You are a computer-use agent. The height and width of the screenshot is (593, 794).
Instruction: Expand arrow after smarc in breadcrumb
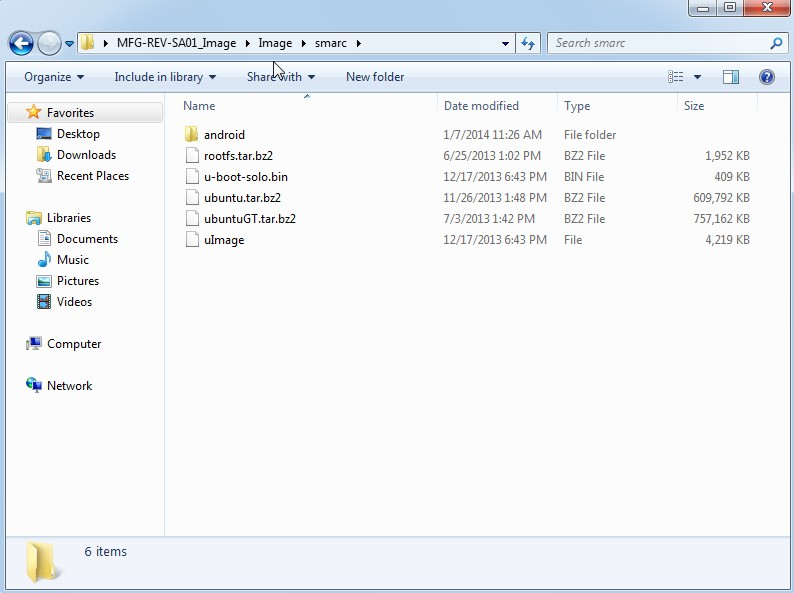point(359,44)
